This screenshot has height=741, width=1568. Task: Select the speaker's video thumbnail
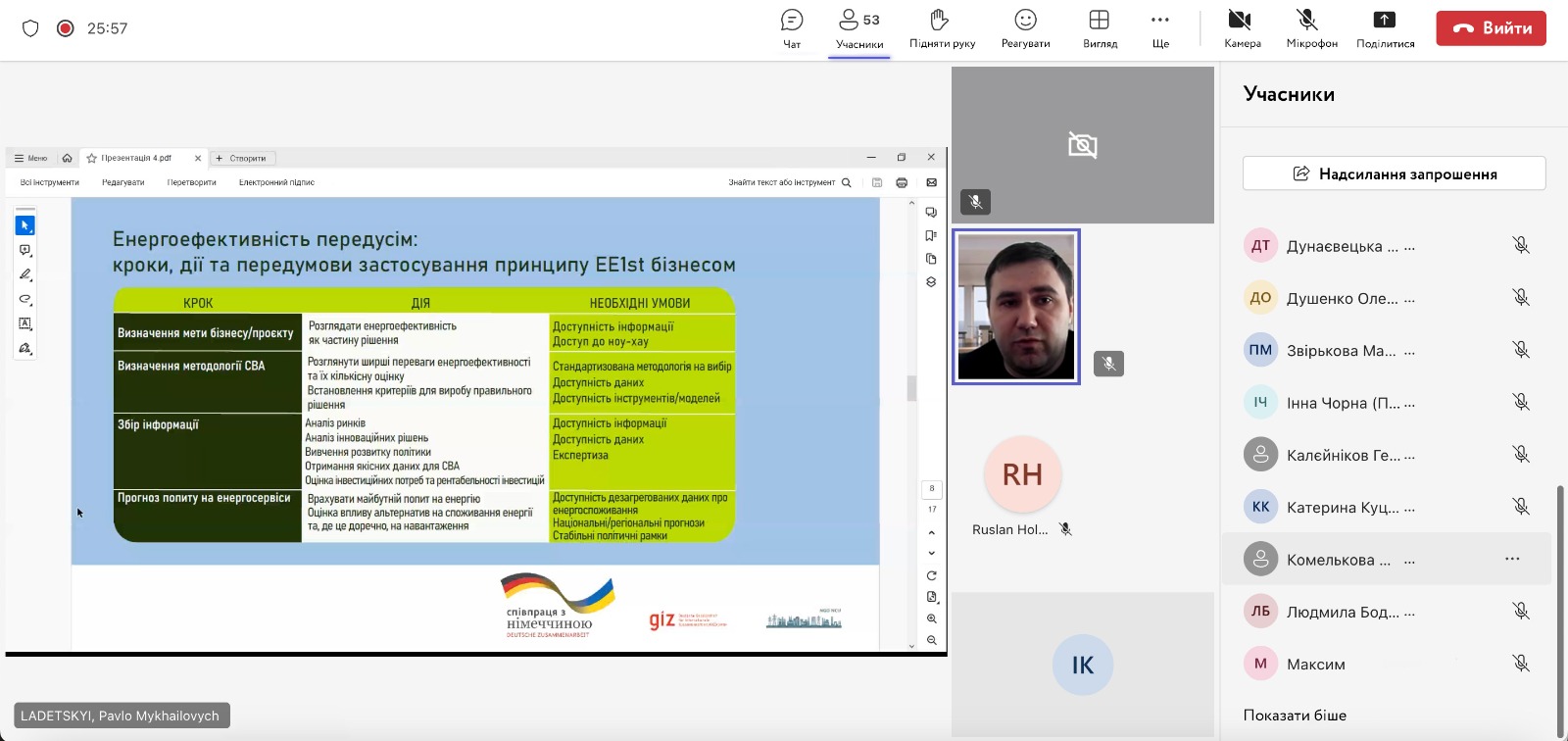coord(1016,307)
